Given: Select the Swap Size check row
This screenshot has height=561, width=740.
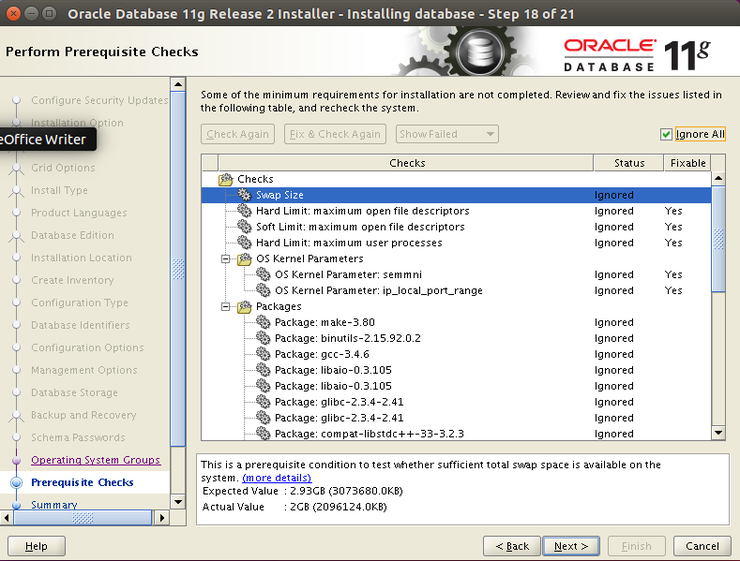Looking at the screenshot, I should coord(456,195).
